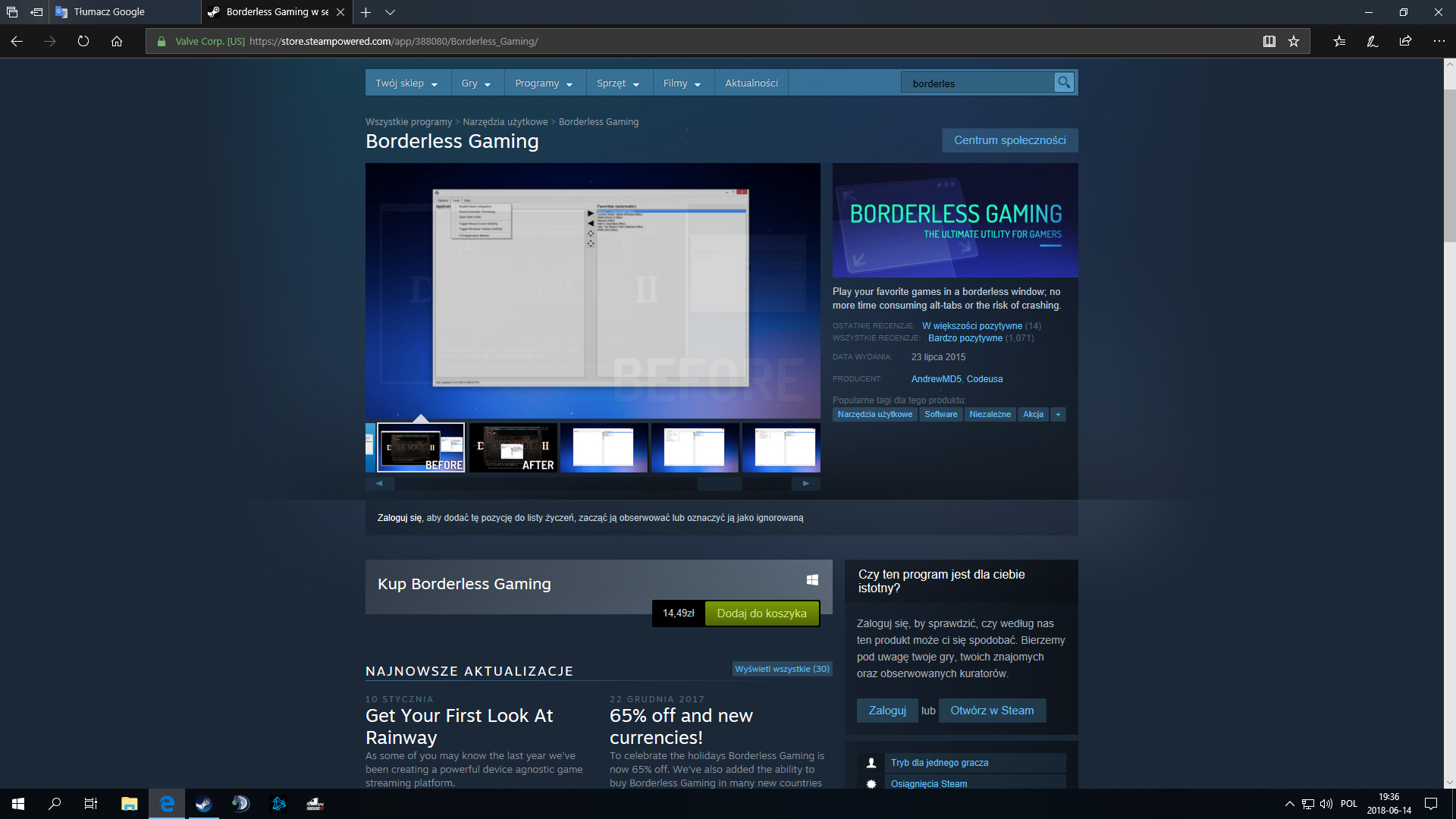The height and width of the screenshot is (819, 1456).
Task: Click the Dodaj do koszyka button
Action: (761, 613)
